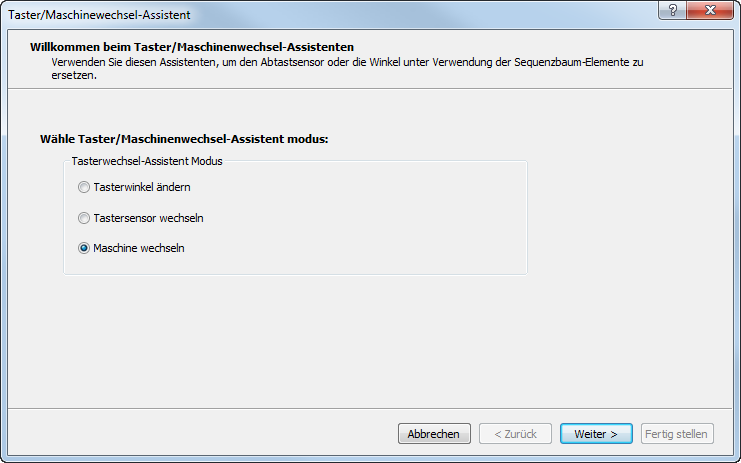This screenshot has height=463, width=741.
Task: Click the blank footer area left of Abbrechen
Action: point(200,434)
